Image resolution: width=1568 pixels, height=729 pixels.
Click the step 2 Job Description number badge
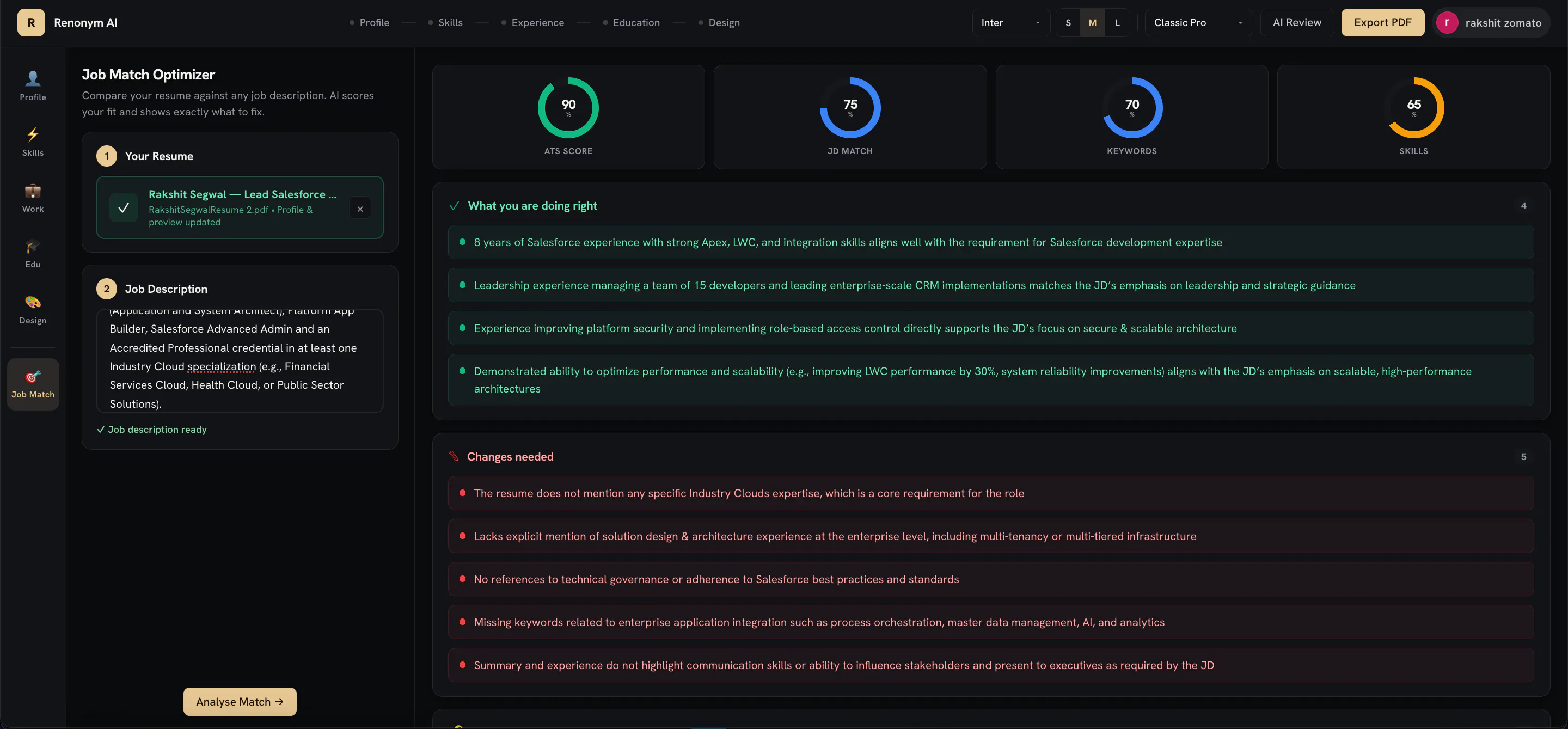pos(107,289)
